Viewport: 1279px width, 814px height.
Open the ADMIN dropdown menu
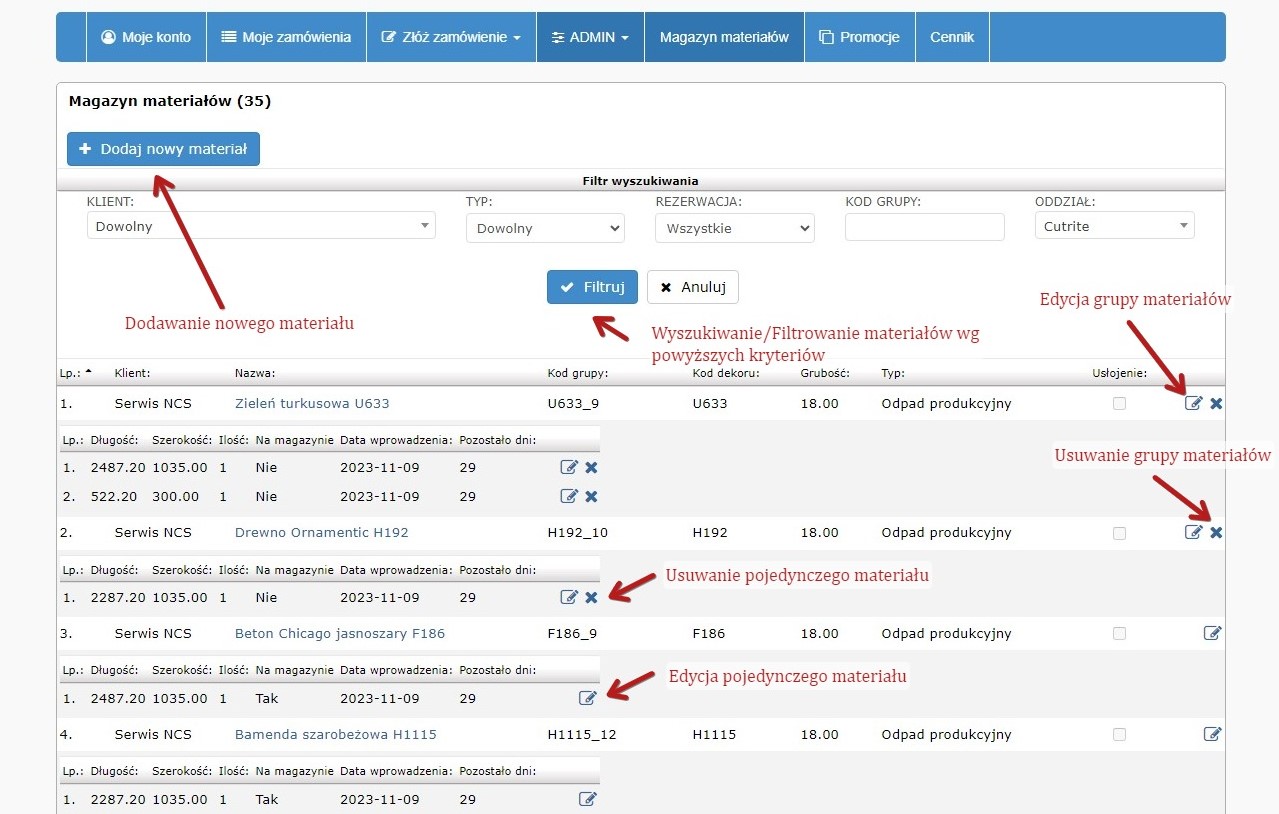590,37
